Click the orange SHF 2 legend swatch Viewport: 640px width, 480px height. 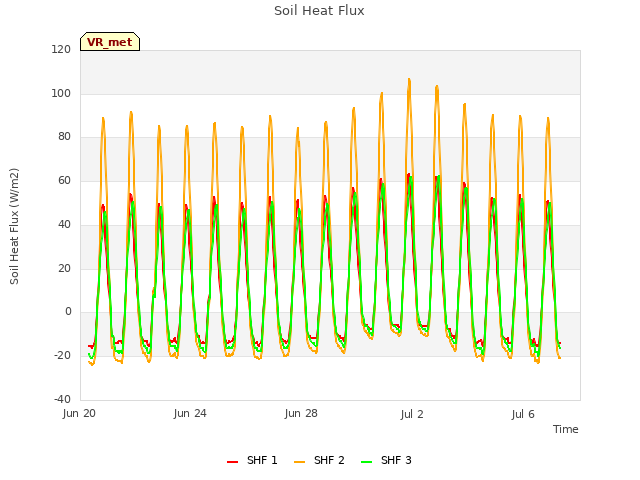point(299,462)
